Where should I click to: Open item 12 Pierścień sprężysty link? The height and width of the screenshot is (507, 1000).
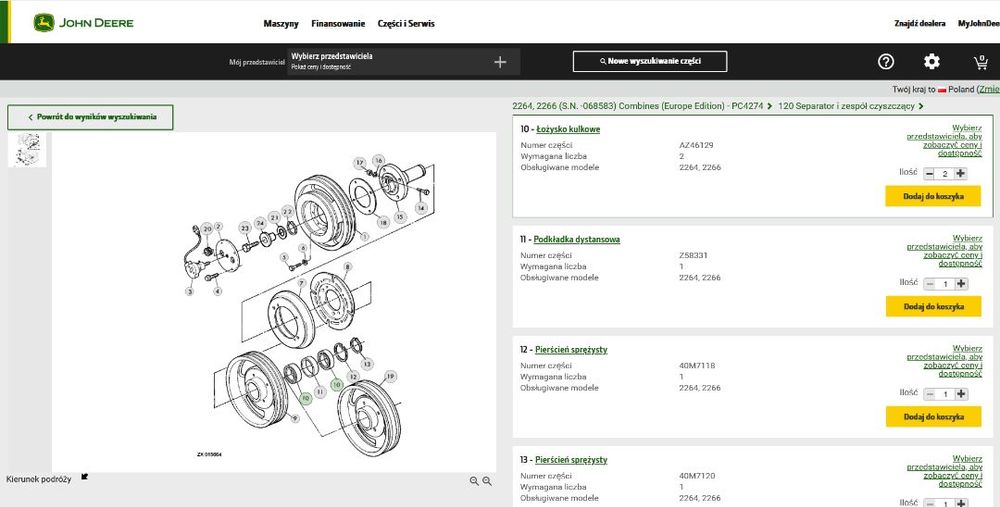tap(571, 349)
